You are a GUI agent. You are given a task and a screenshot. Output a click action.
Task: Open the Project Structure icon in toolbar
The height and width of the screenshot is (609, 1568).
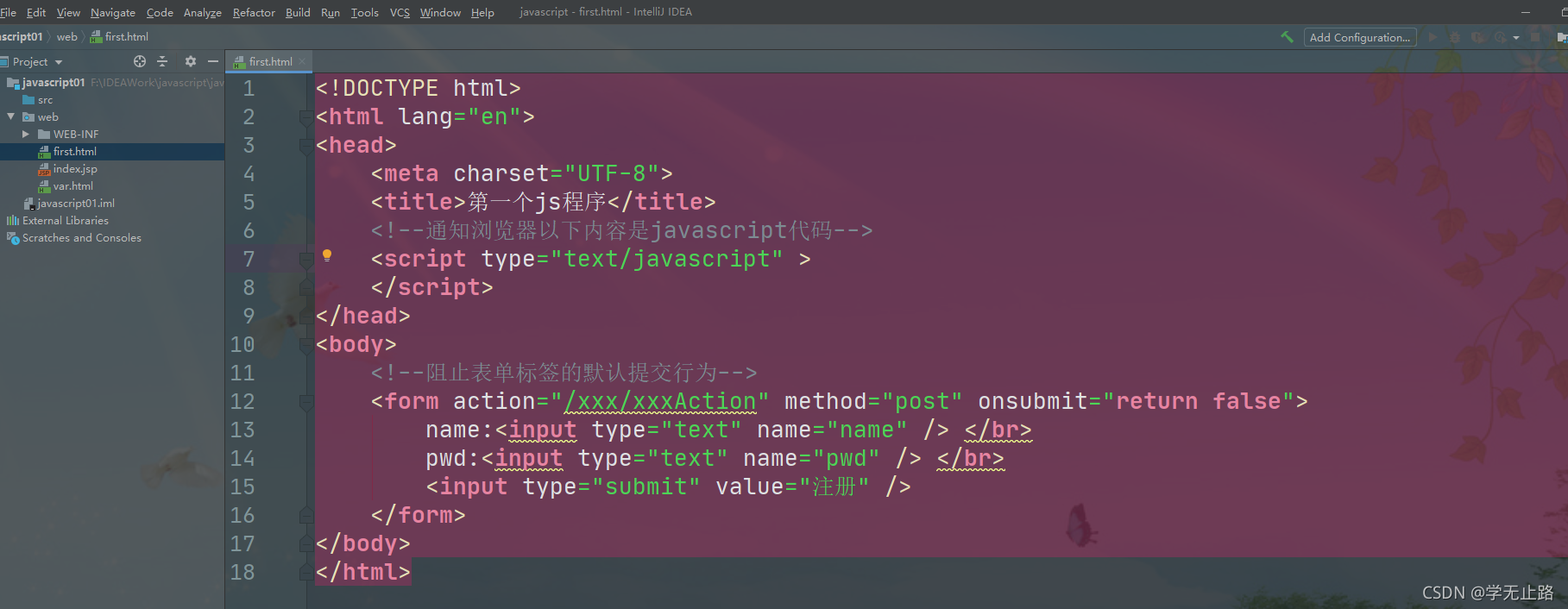click(1562, 37)
